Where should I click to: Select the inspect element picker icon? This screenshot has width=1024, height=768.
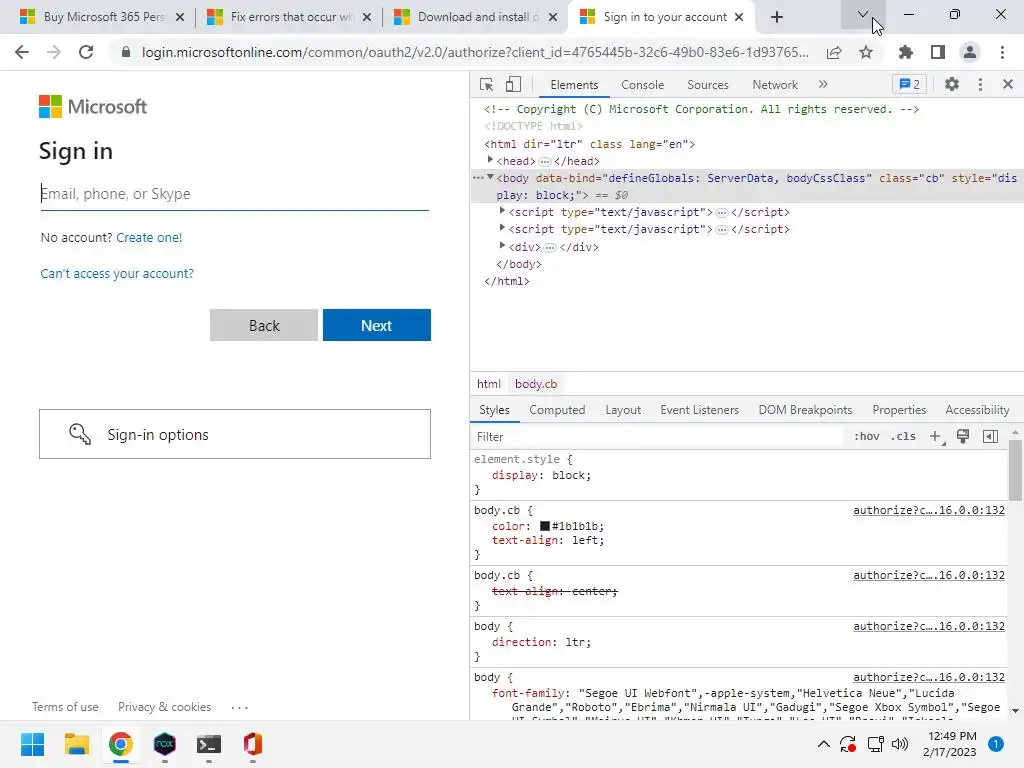(x=486, y=84)
